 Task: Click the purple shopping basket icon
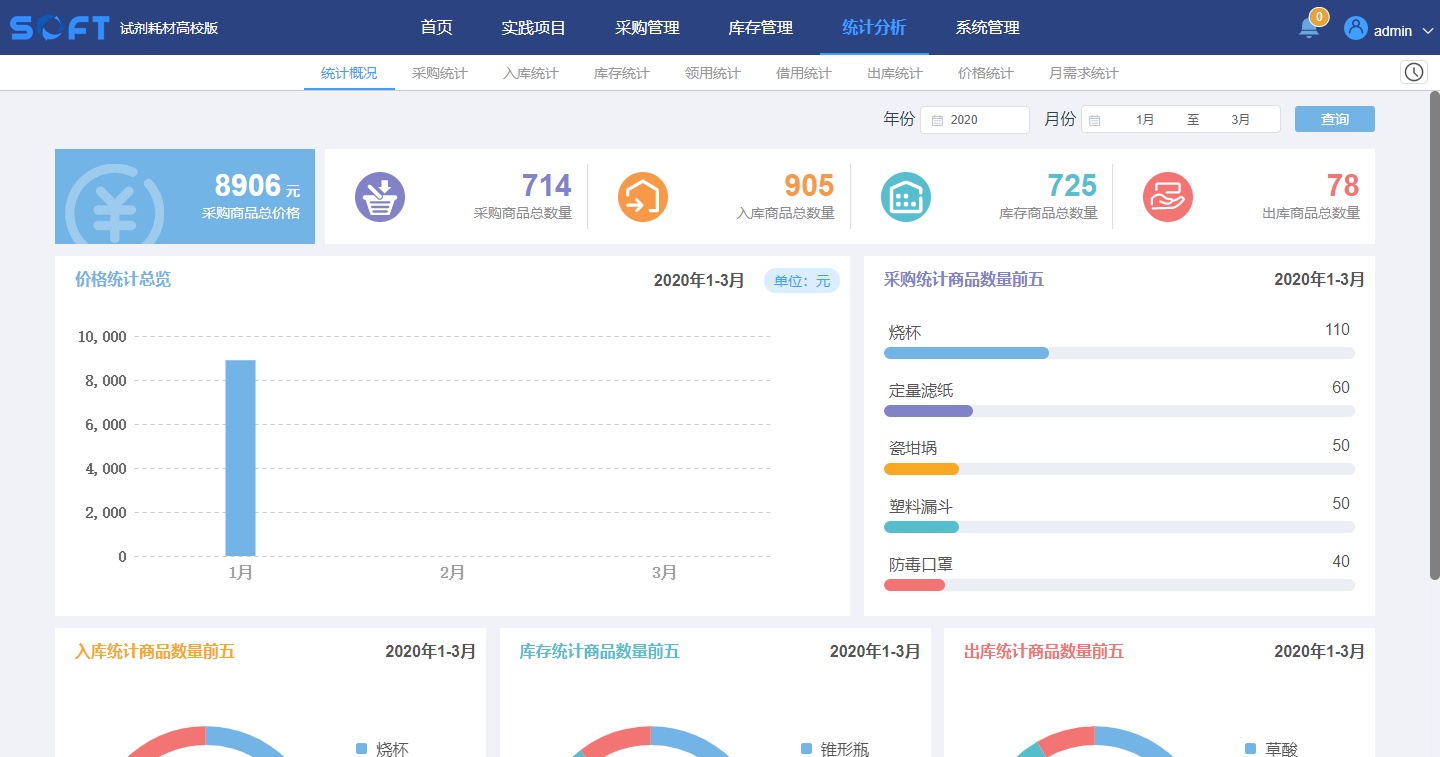pos(380,196)
